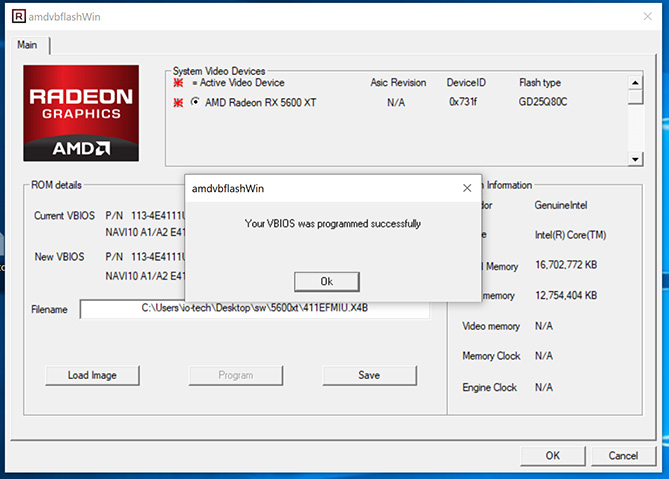Click the Current VBIOS label
669x479 pixels.
(x=64, y=215)
